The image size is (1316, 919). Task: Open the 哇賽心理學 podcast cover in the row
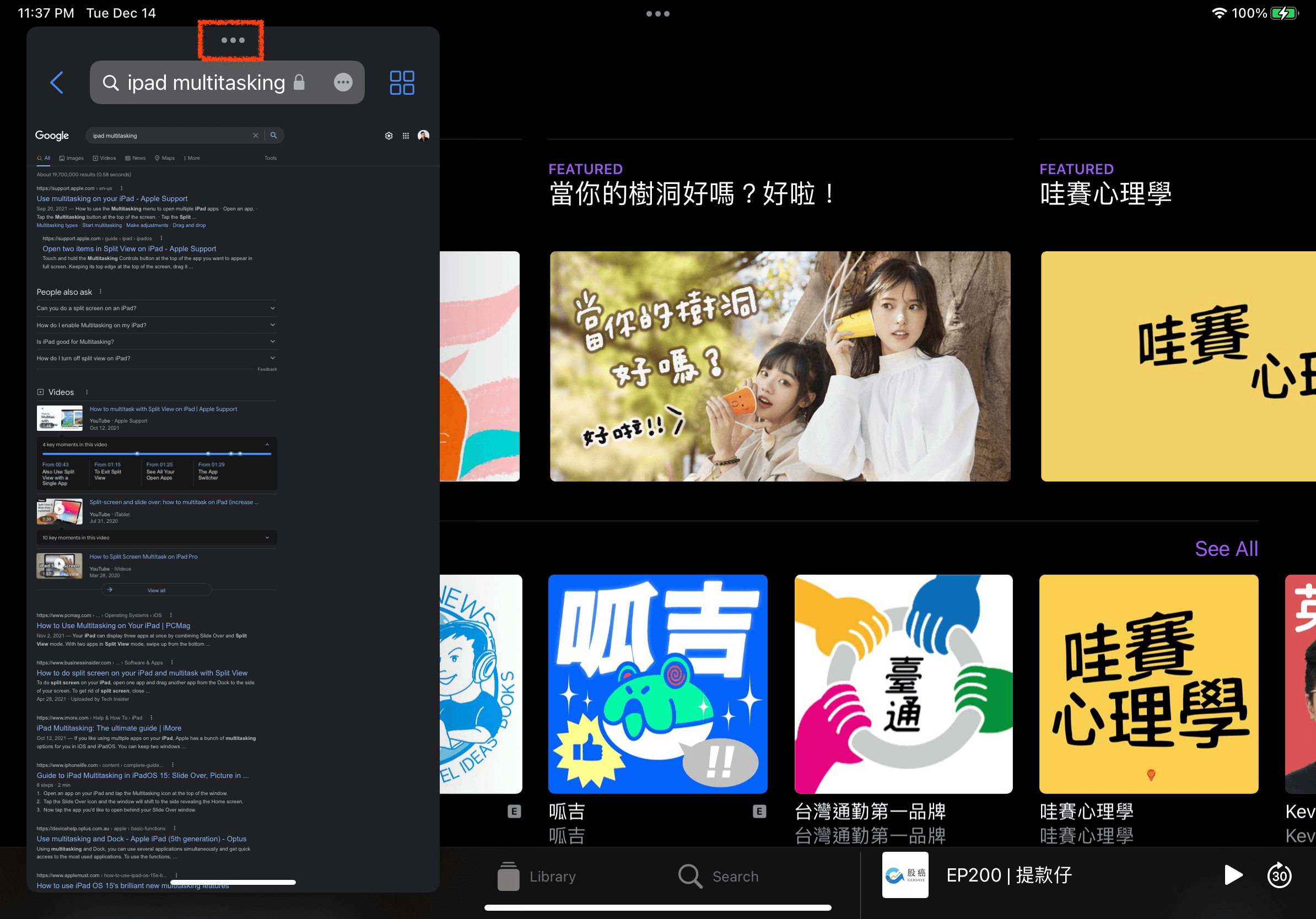[x=1148, y=684]
